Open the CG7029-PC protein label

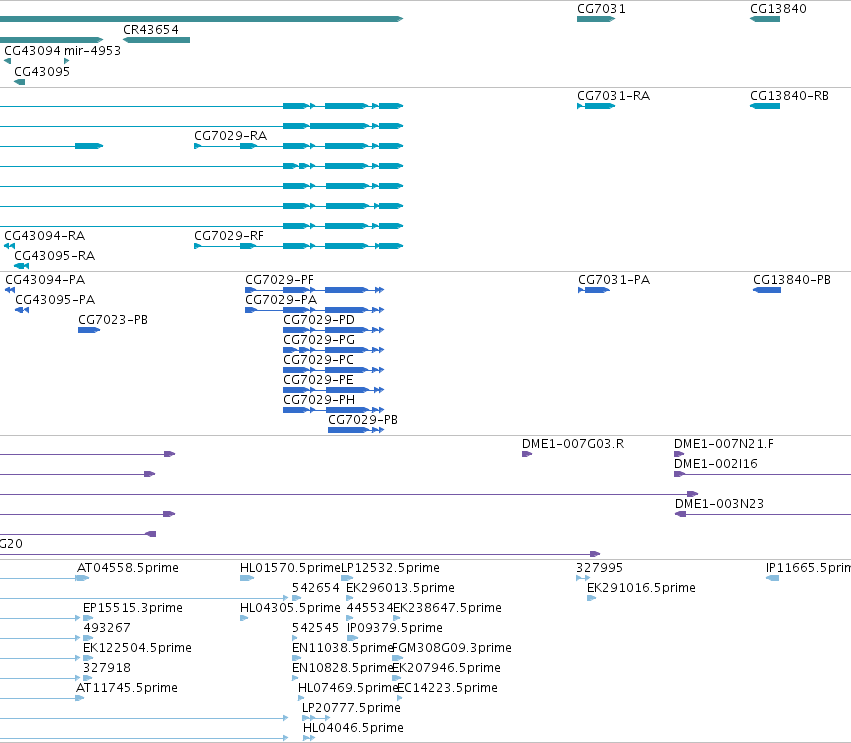point(318,360)
